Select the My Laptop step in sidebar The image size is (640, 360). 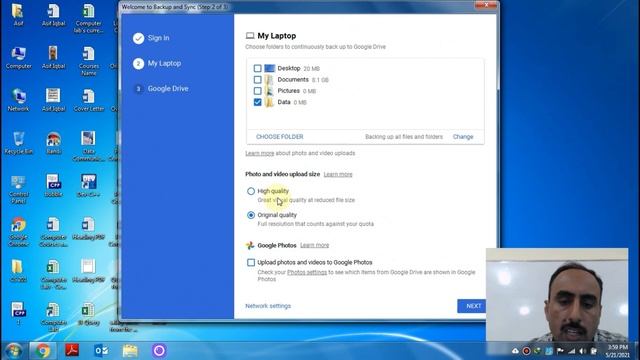click(157, 63)
